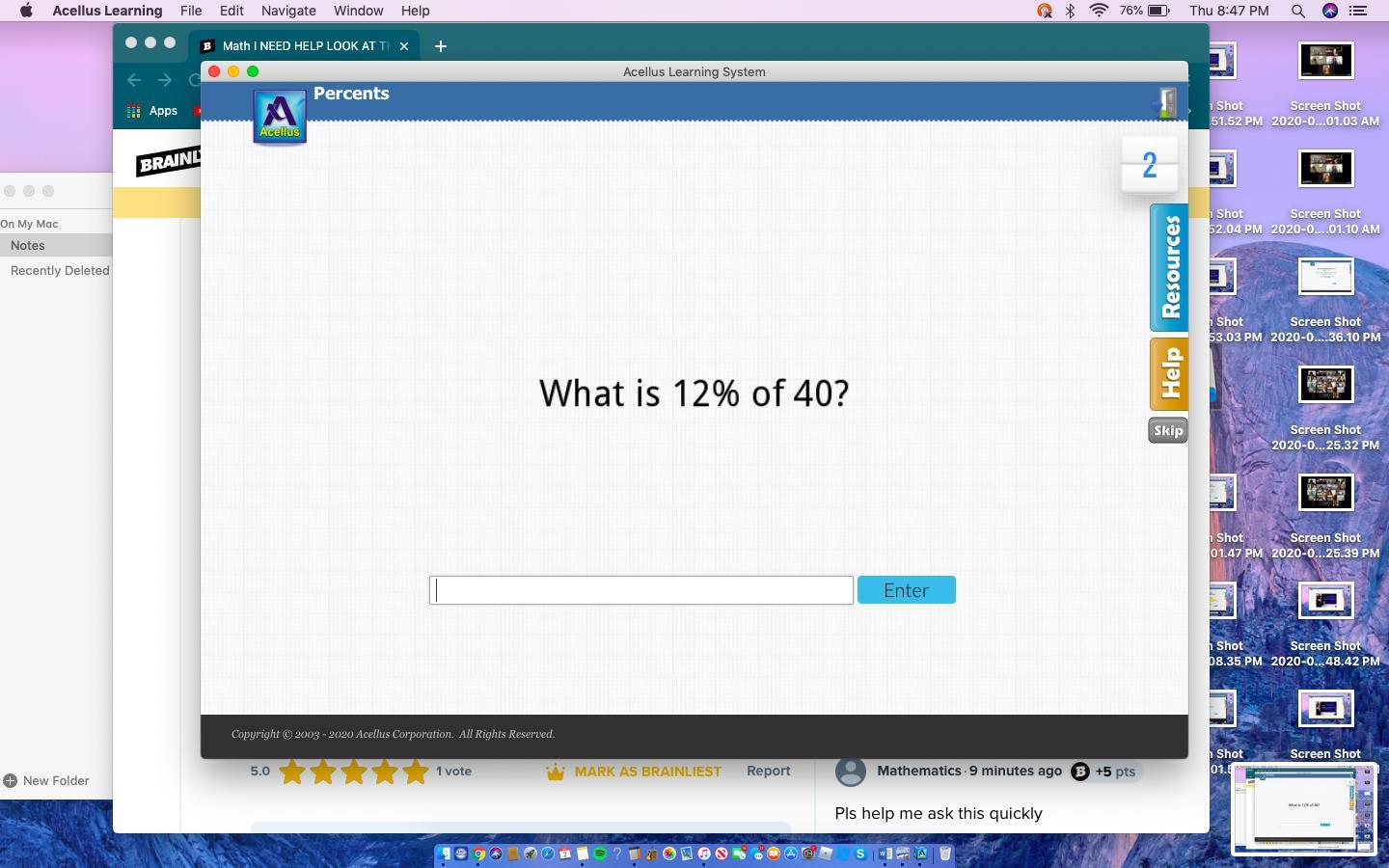Viewport: 1389px width, 868px height.
Task: Click the exit door icon in Acellus
Action: [x=1166, y=102]
